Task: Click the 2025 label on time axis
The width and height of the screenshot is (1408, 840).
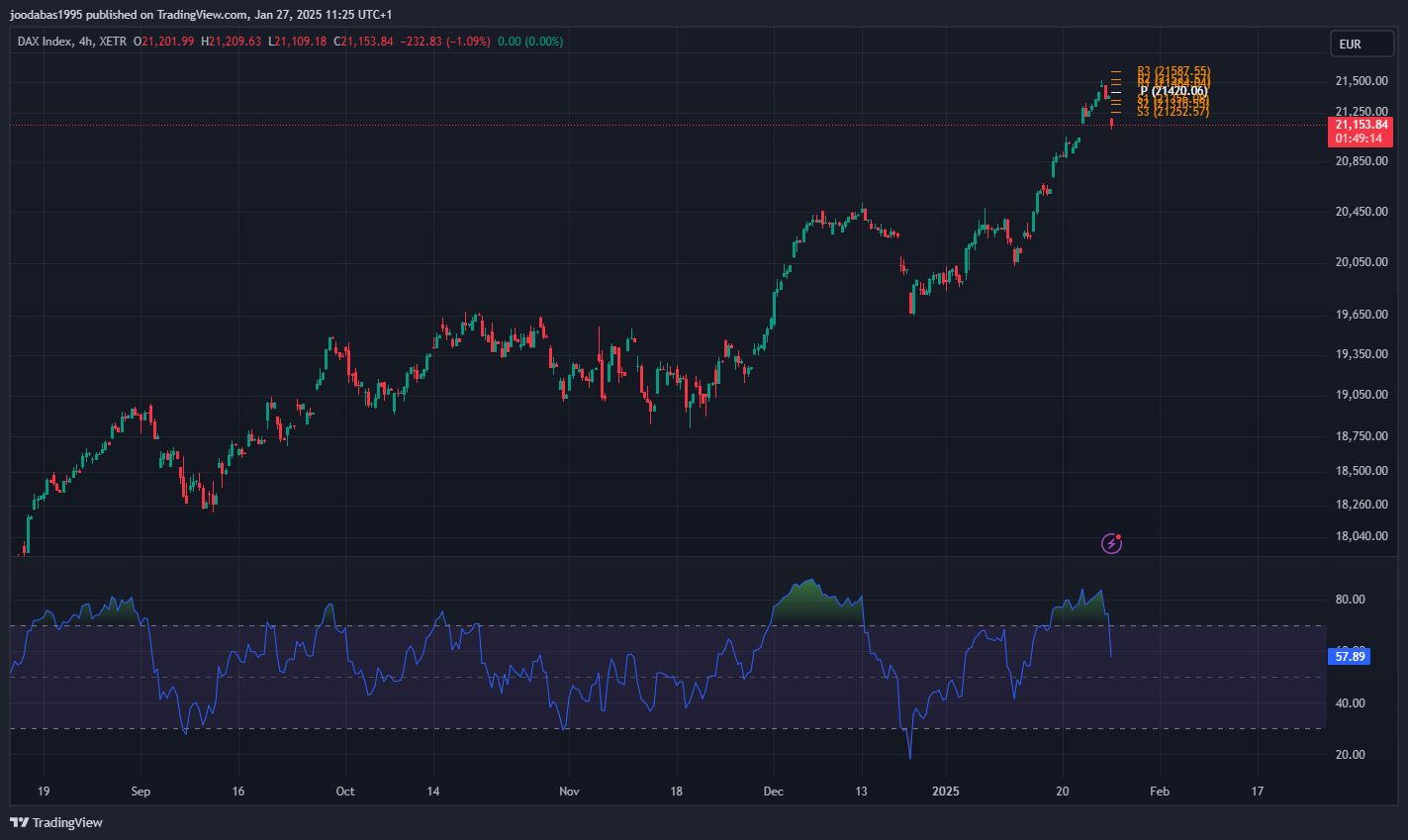Action: coord(946,792)
